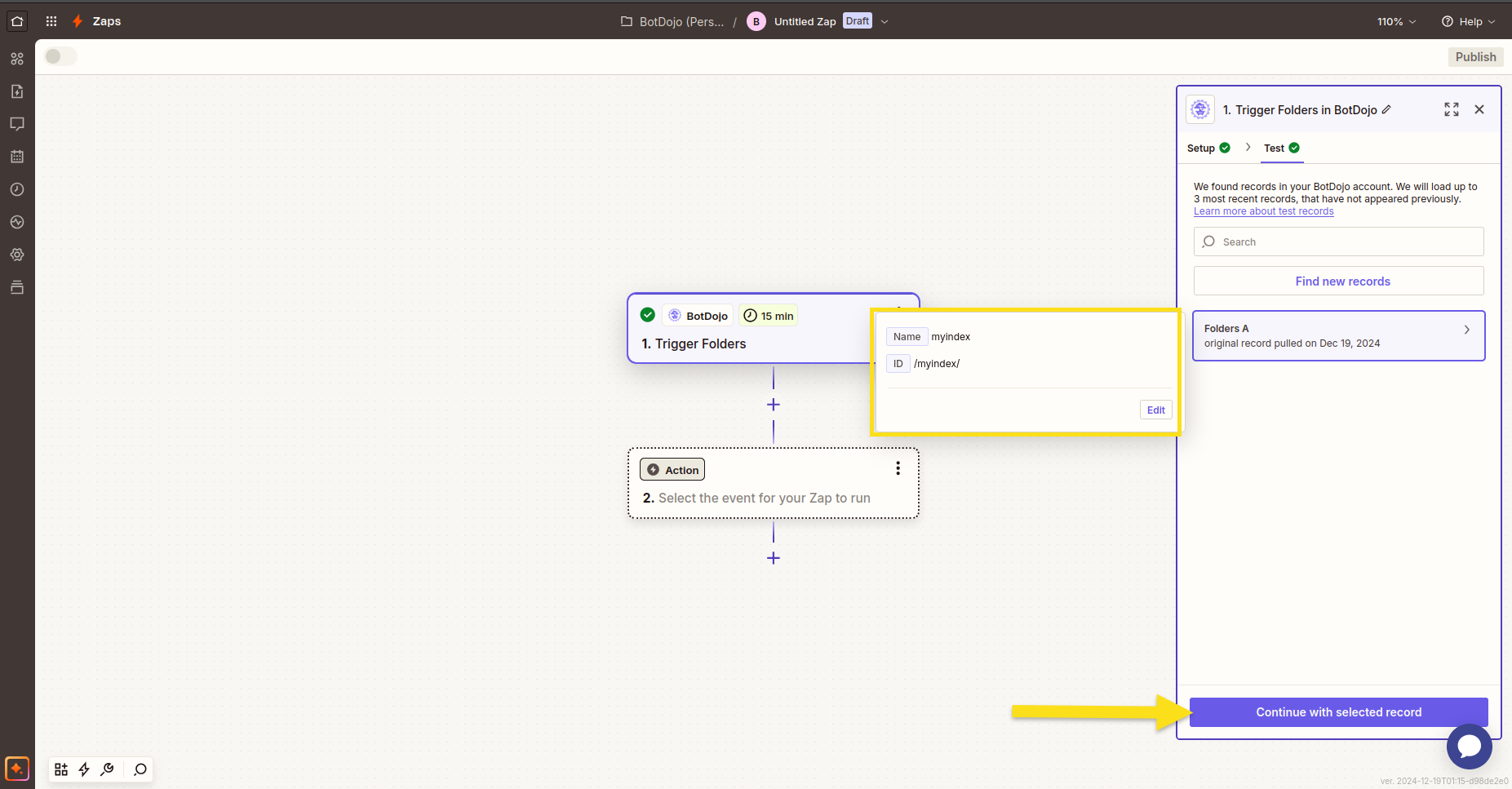The image size is (1512, 789).
Task: Add a step below the Action node
Action: coord(774,558)
